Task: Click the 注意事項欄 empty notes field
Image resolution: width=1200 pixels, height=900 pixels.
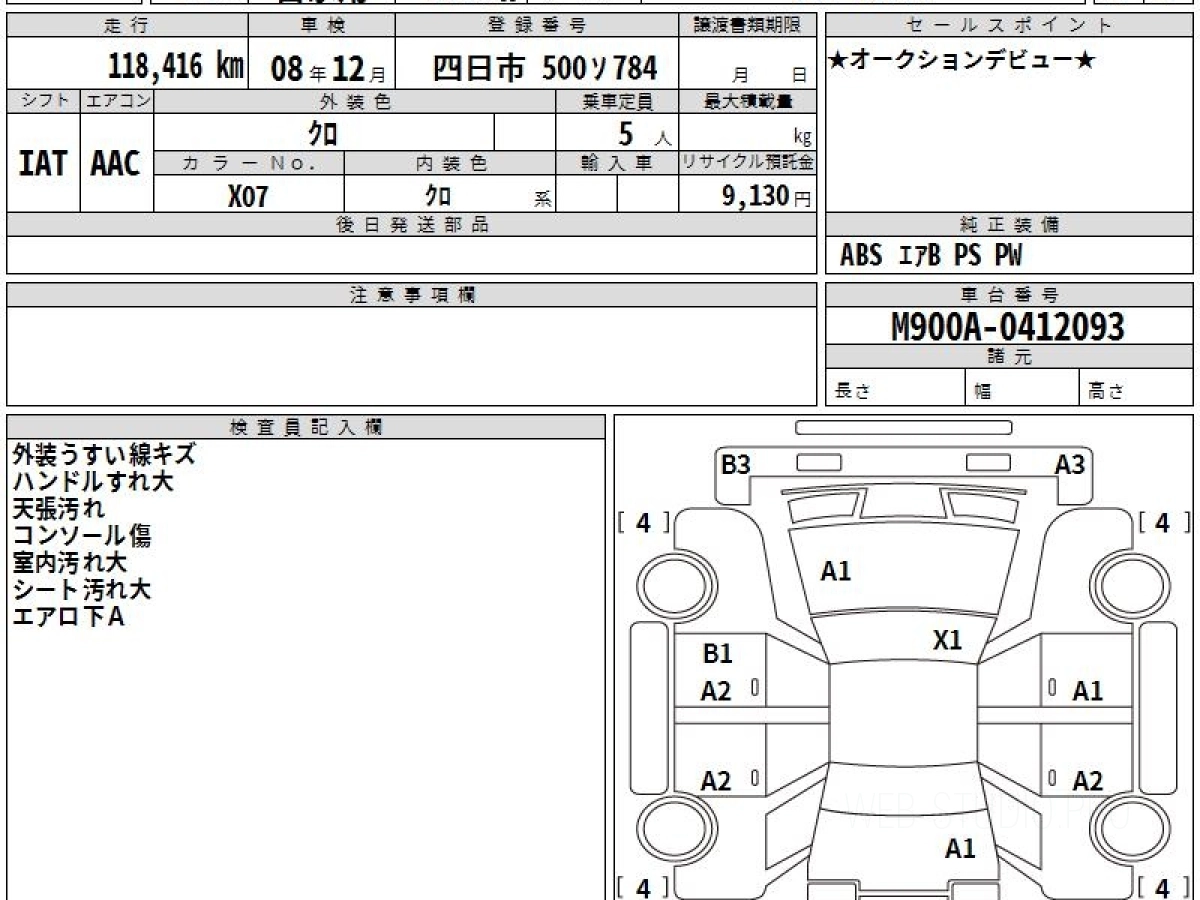Action: [x=411, y=355]
